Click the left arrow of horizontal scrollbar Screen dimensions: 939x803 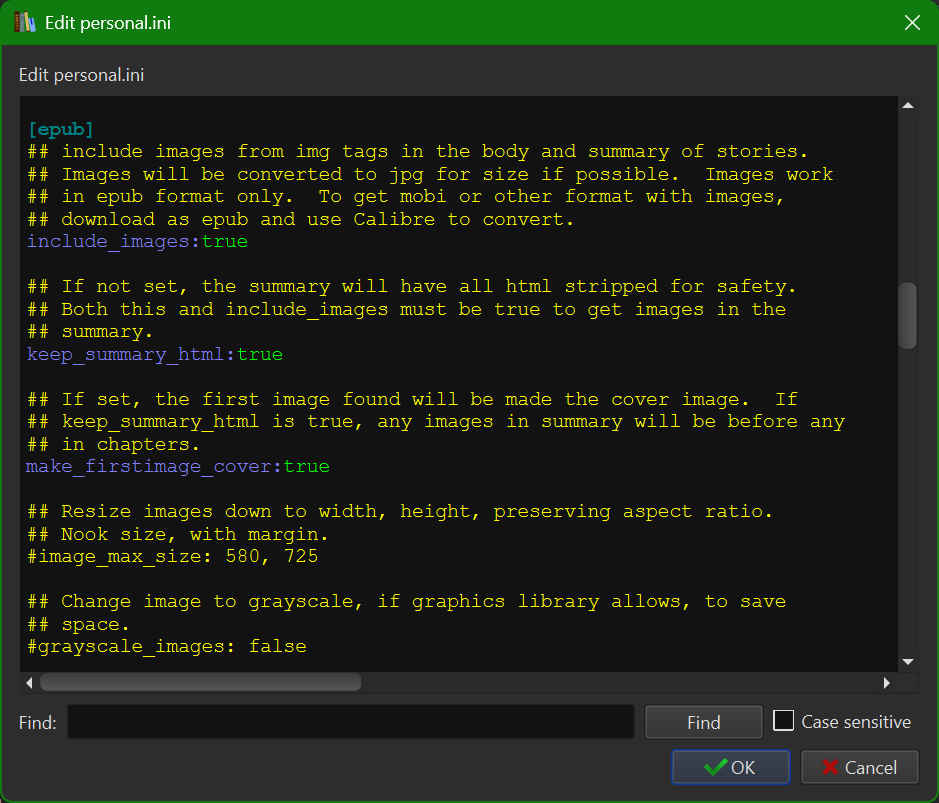coord(29,682)
